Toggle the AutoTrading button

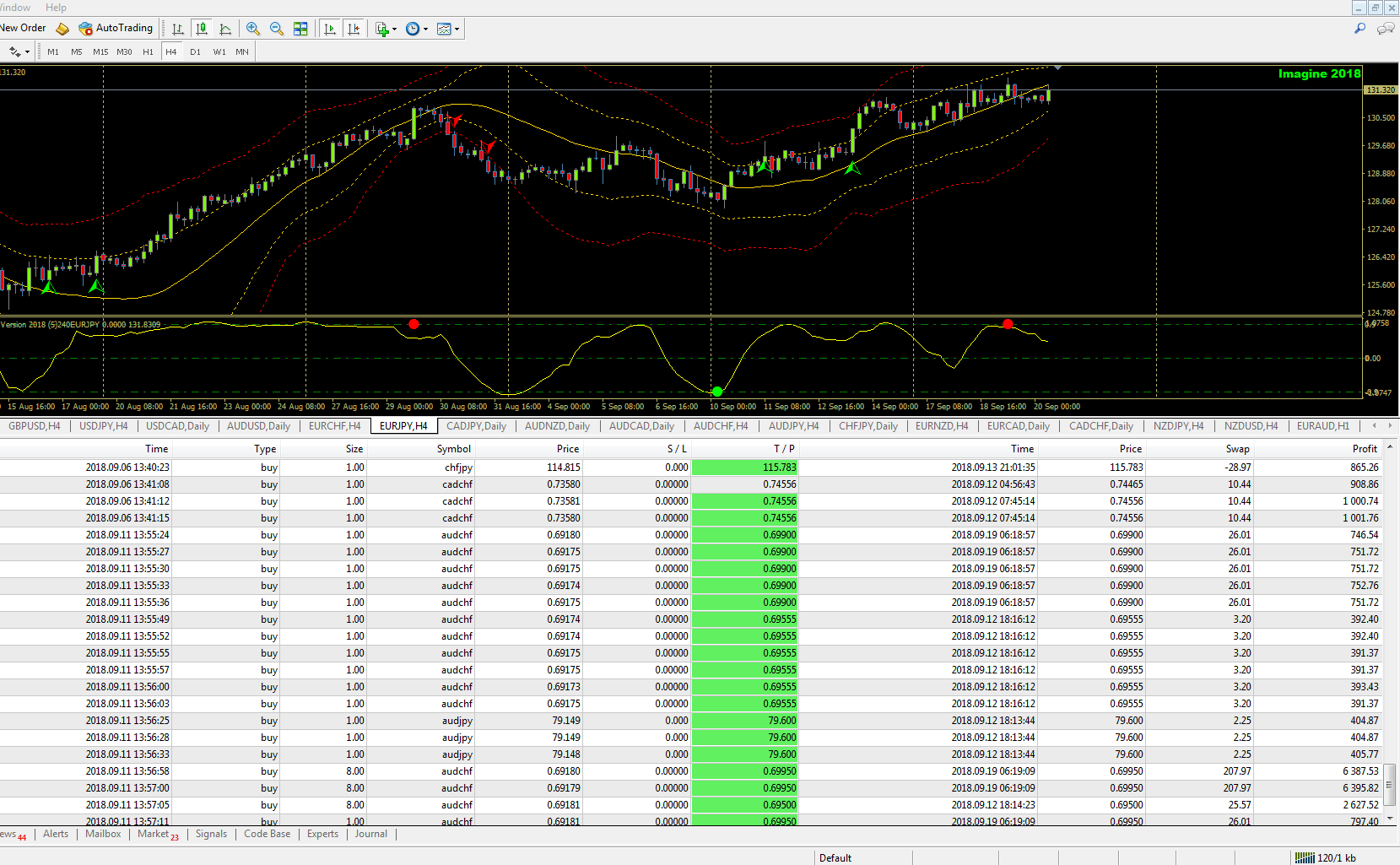(x=116, y=28)
